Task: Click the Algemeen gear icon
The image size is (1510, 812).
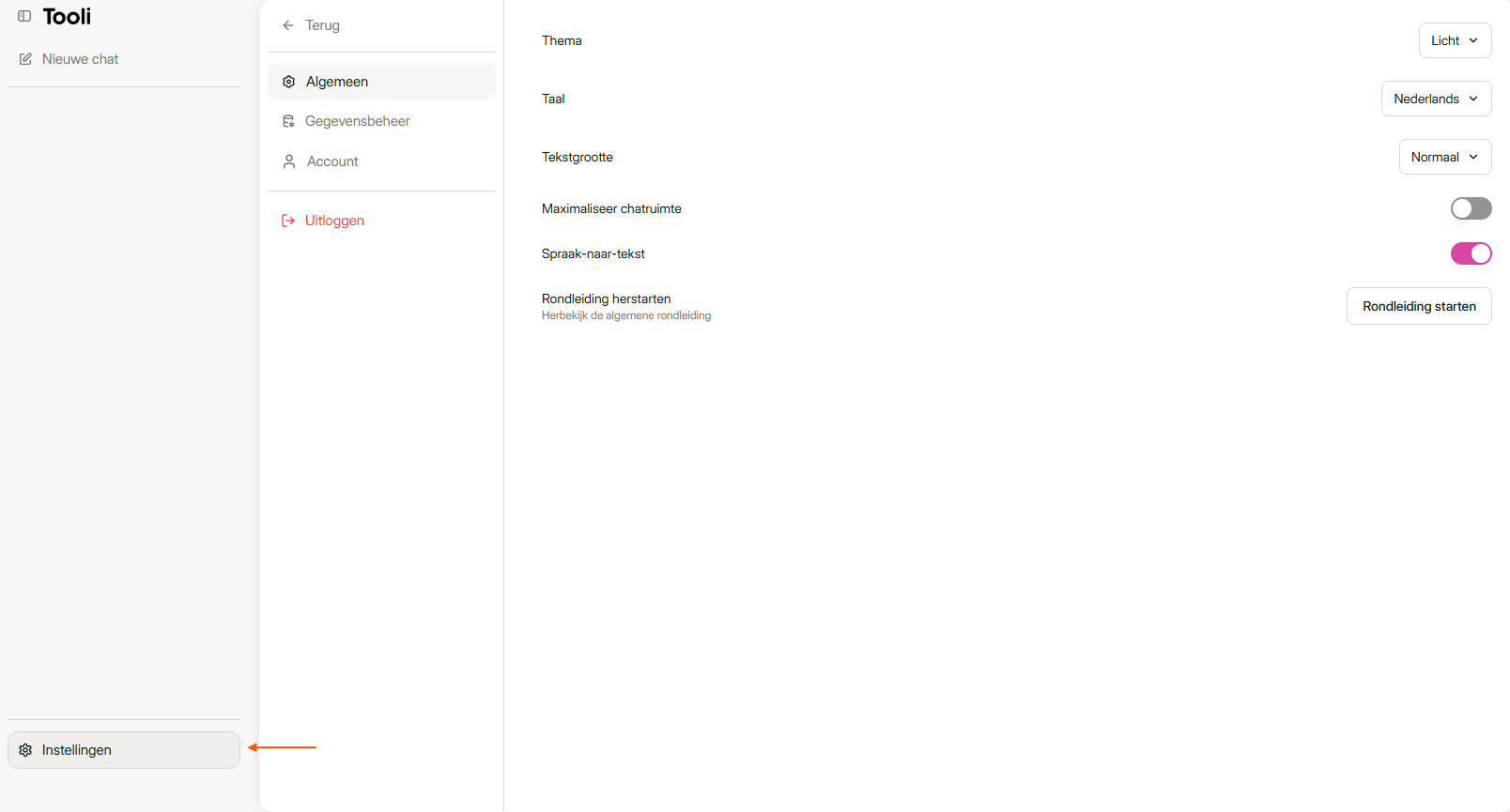Action: click(289, 82)
